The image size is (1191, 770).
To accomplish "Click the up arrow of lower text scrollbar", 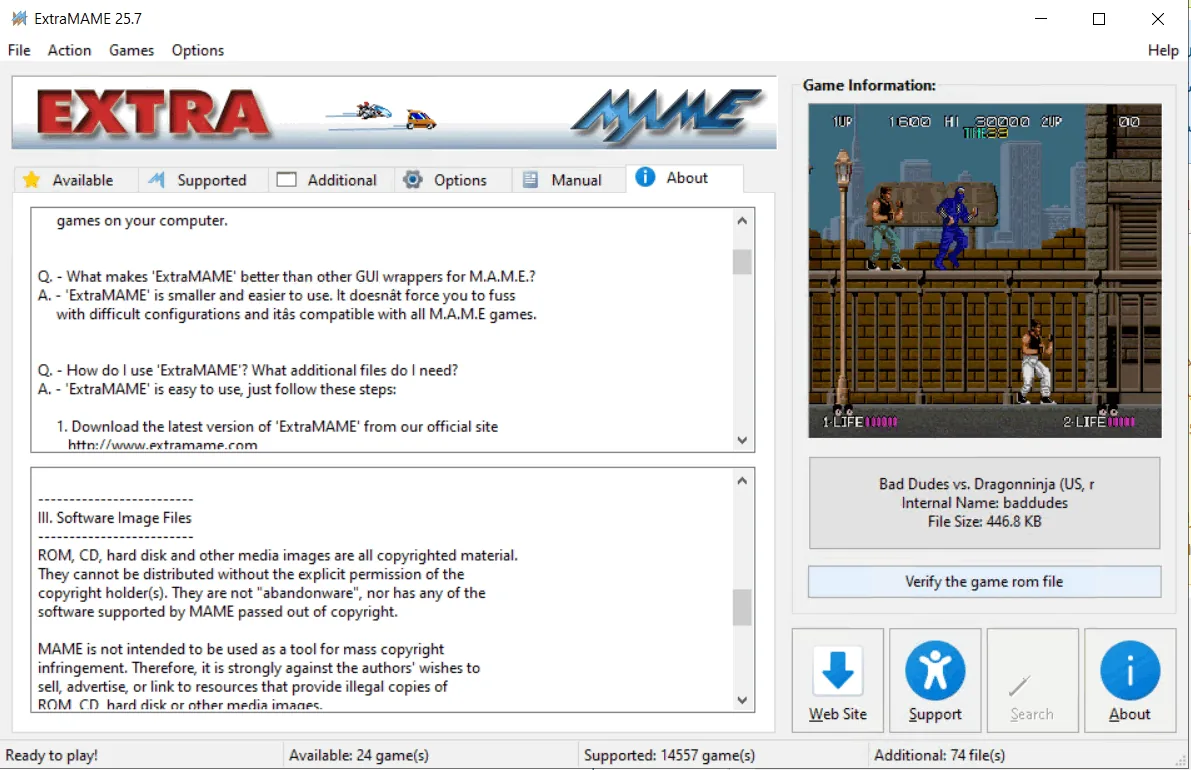I will 742,481.
